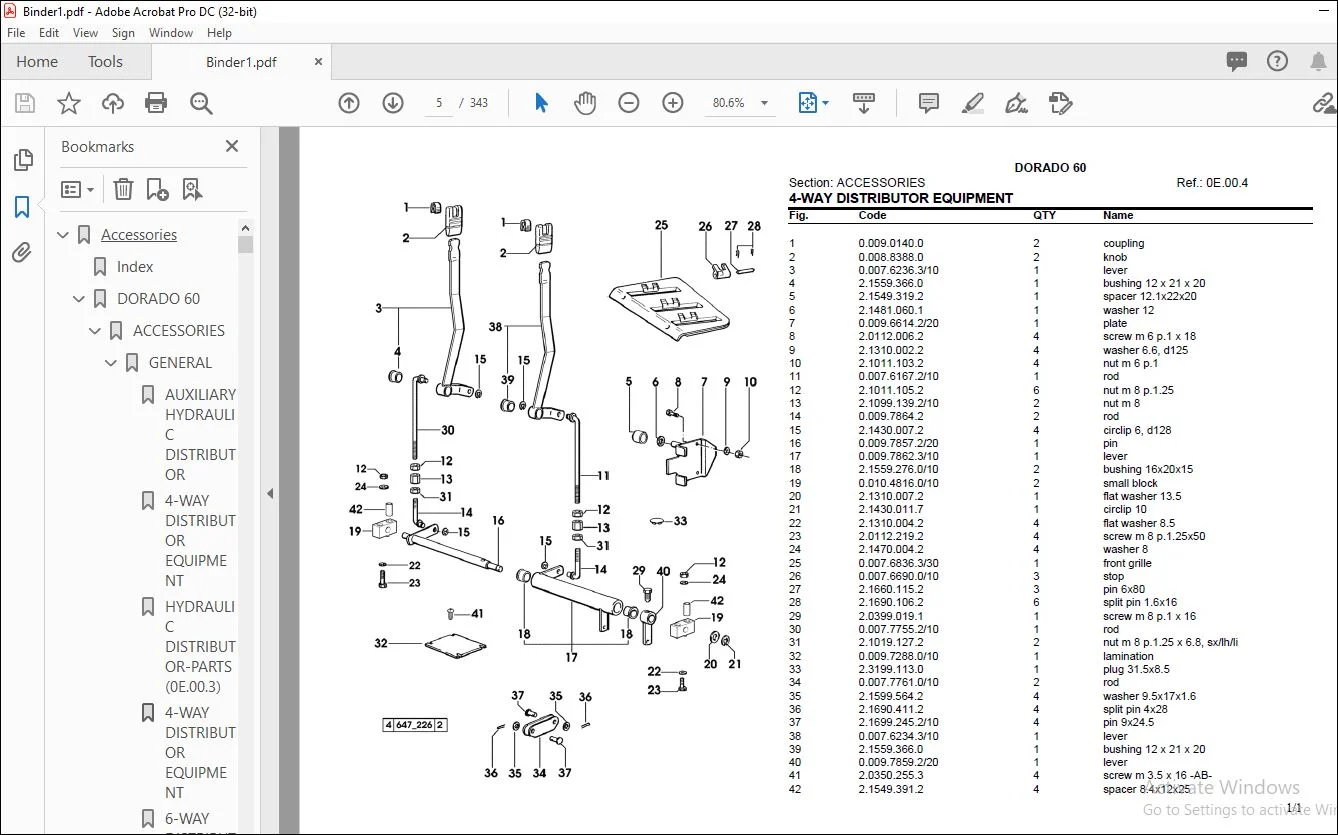Open the find text magnifier tool

click(x=201, y=103)
